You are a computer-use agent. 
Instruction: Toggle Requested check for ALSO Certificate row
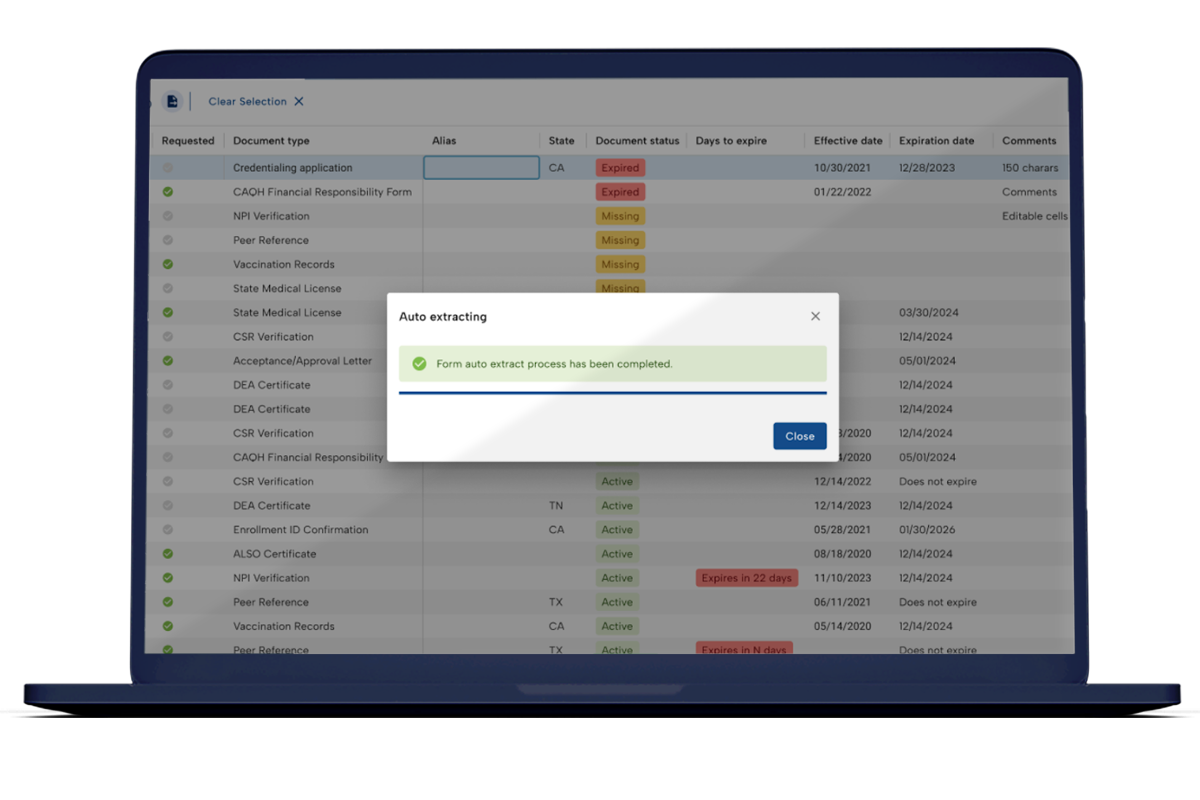click(x=168, y=554)
